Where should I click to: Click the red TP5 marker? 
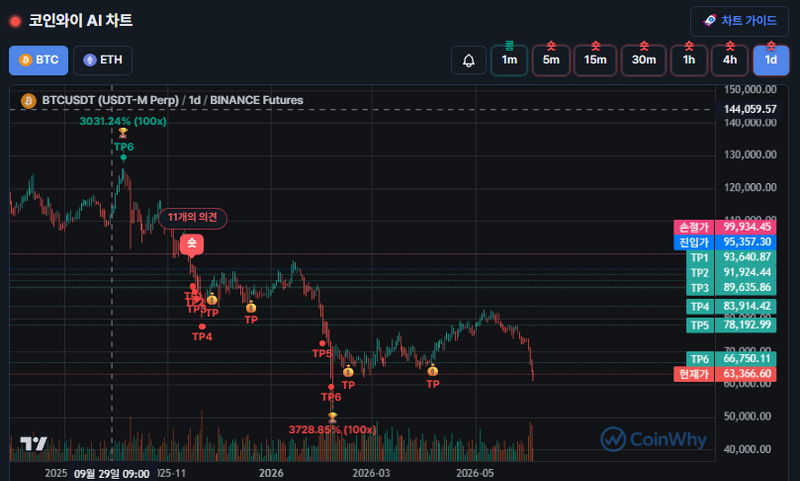click(321, 353)
